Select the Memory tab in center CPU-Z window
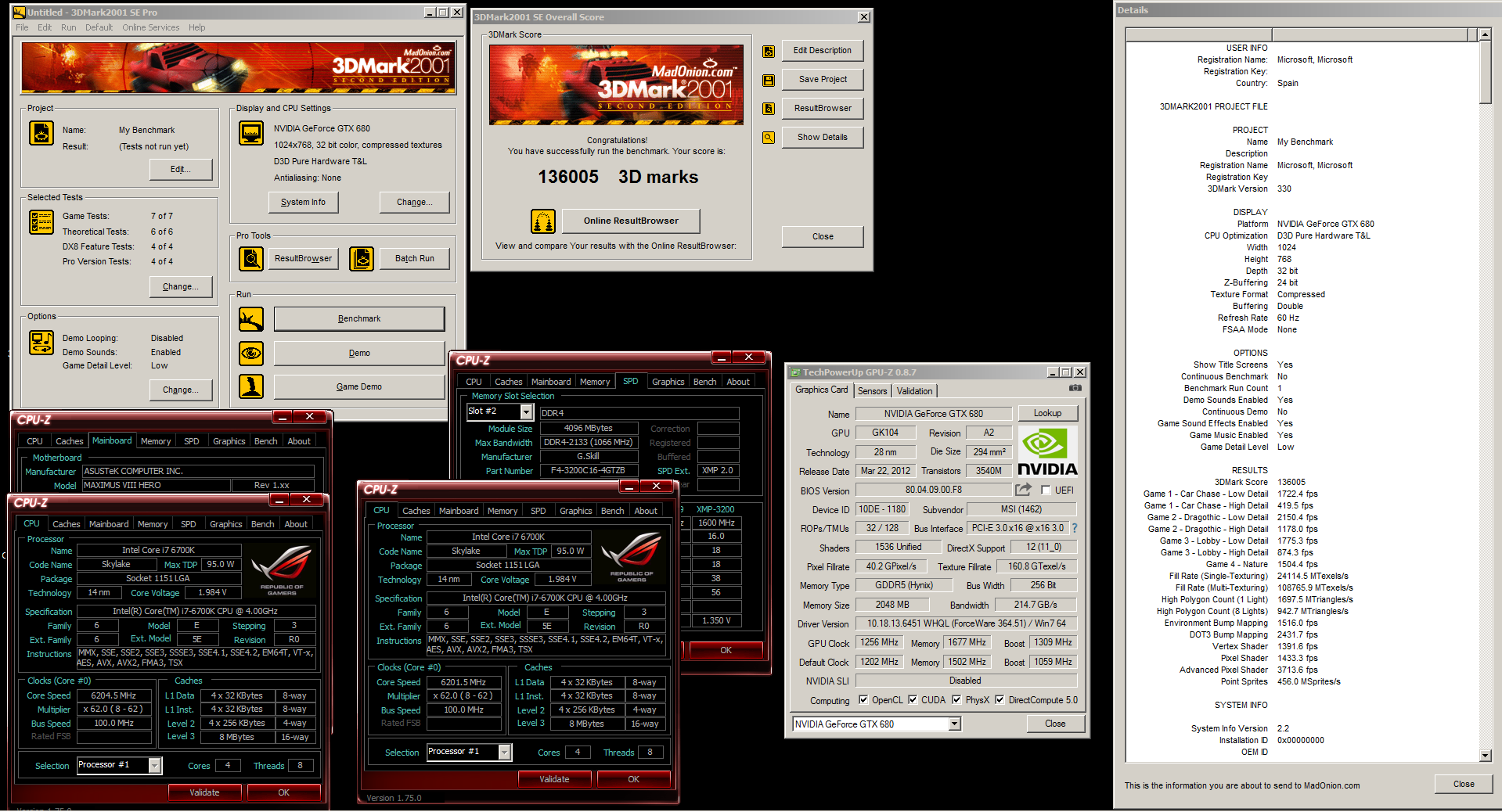1502x812 pixels. (502, 511)
